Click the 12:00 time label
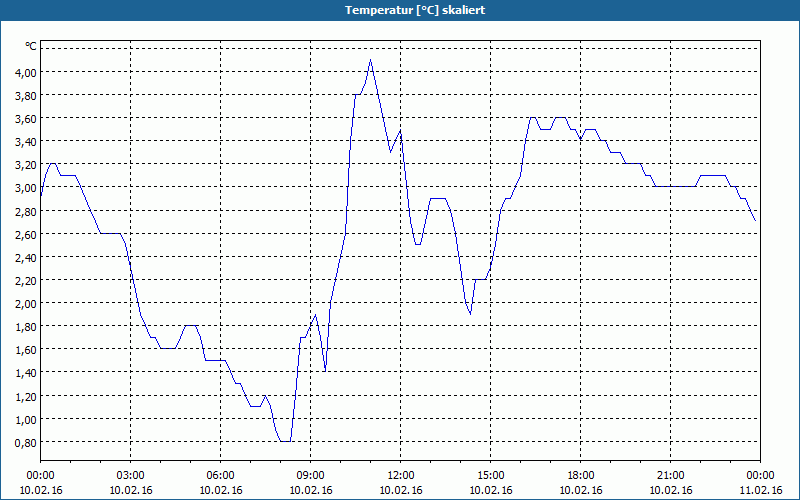The width and height of the screenshot is (800, 500). pyautogui.click(x=401, y=476)
